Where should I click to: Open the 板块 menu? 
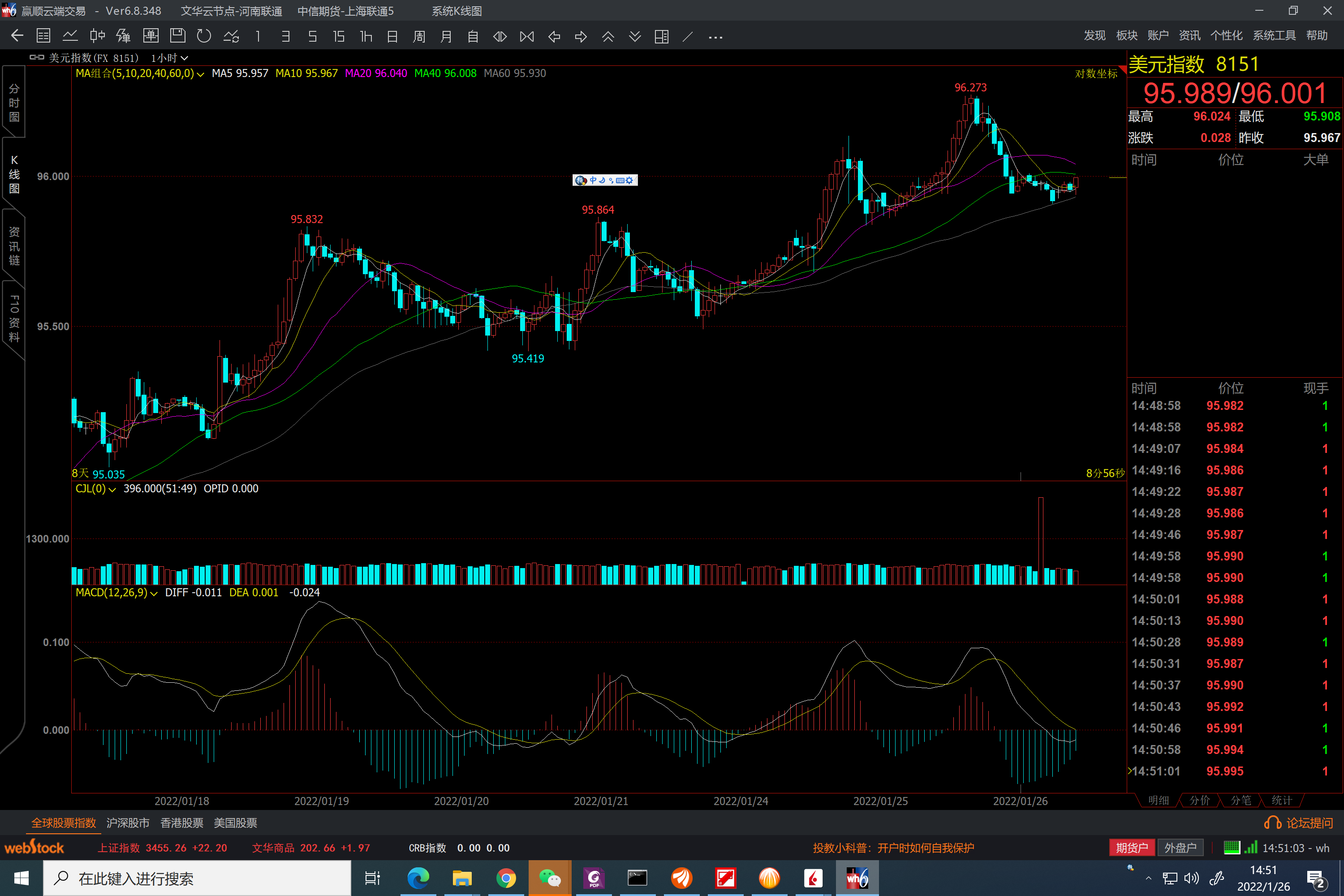(1126, 35)
